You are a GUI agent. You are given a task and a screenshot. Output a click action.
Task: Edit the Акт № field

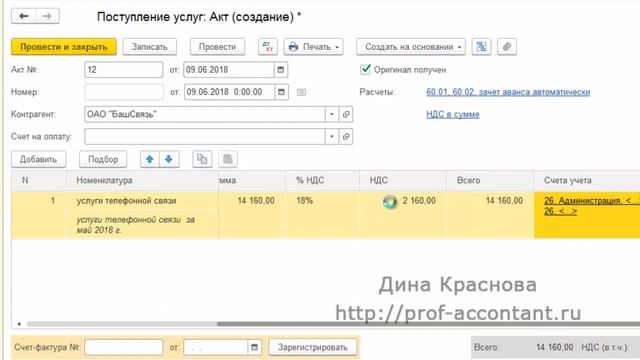coord(124,70)
